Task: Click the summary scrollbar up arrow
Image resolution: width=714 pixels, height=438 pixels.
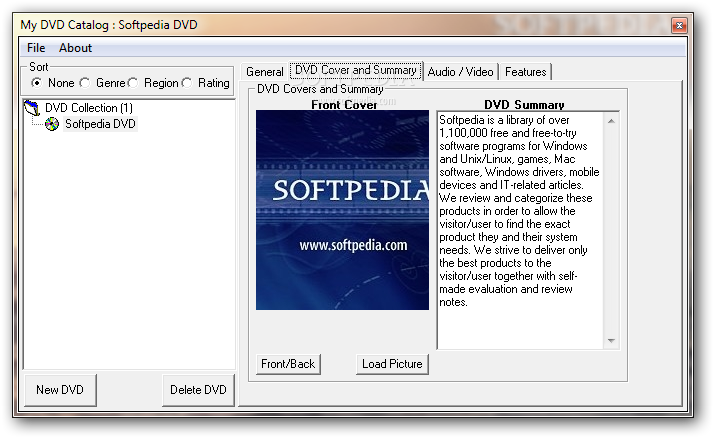Action: (x=611, y=121)
